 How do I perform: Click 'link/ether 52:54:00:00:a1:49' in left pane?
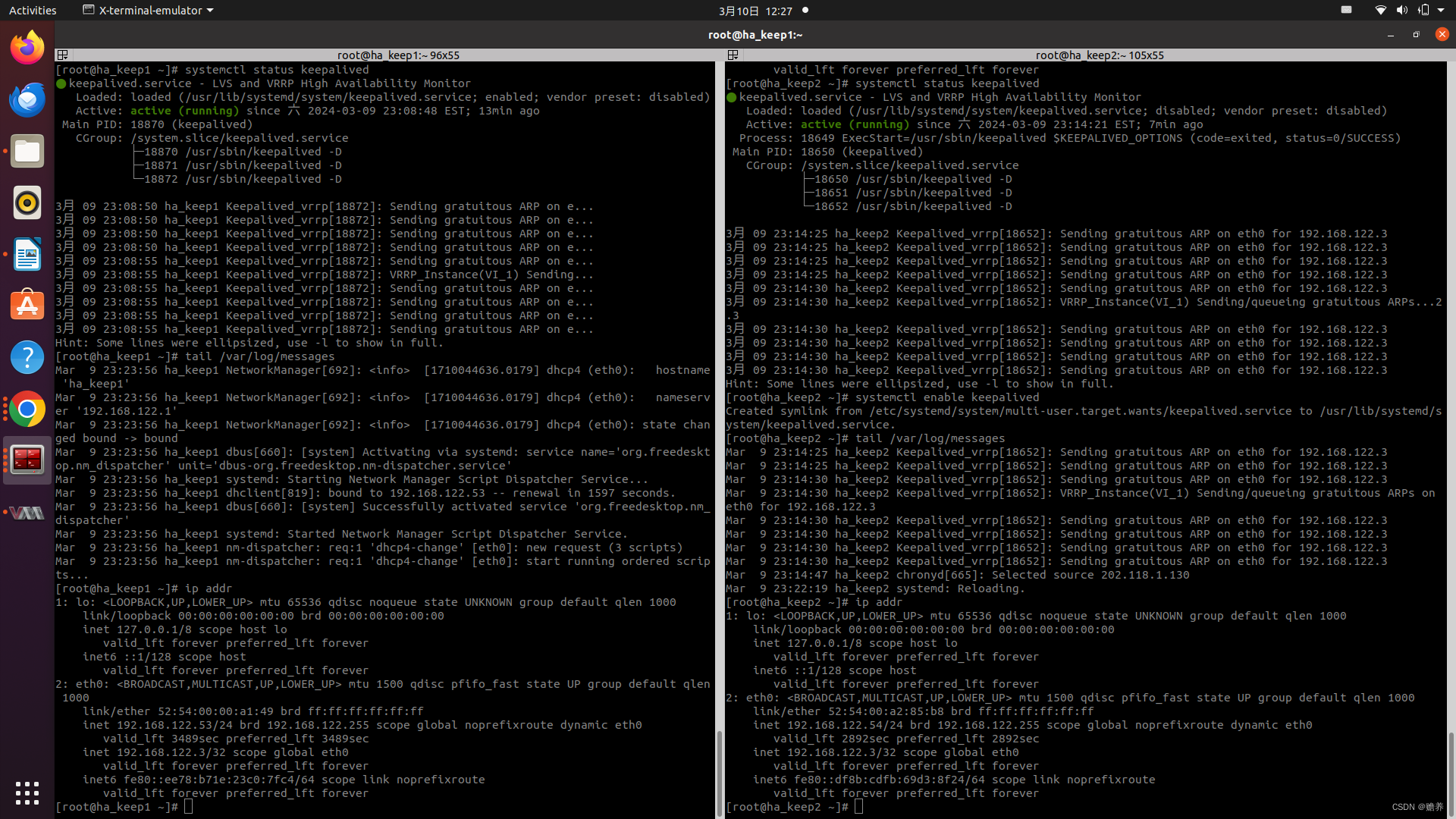tap(253, 711)
